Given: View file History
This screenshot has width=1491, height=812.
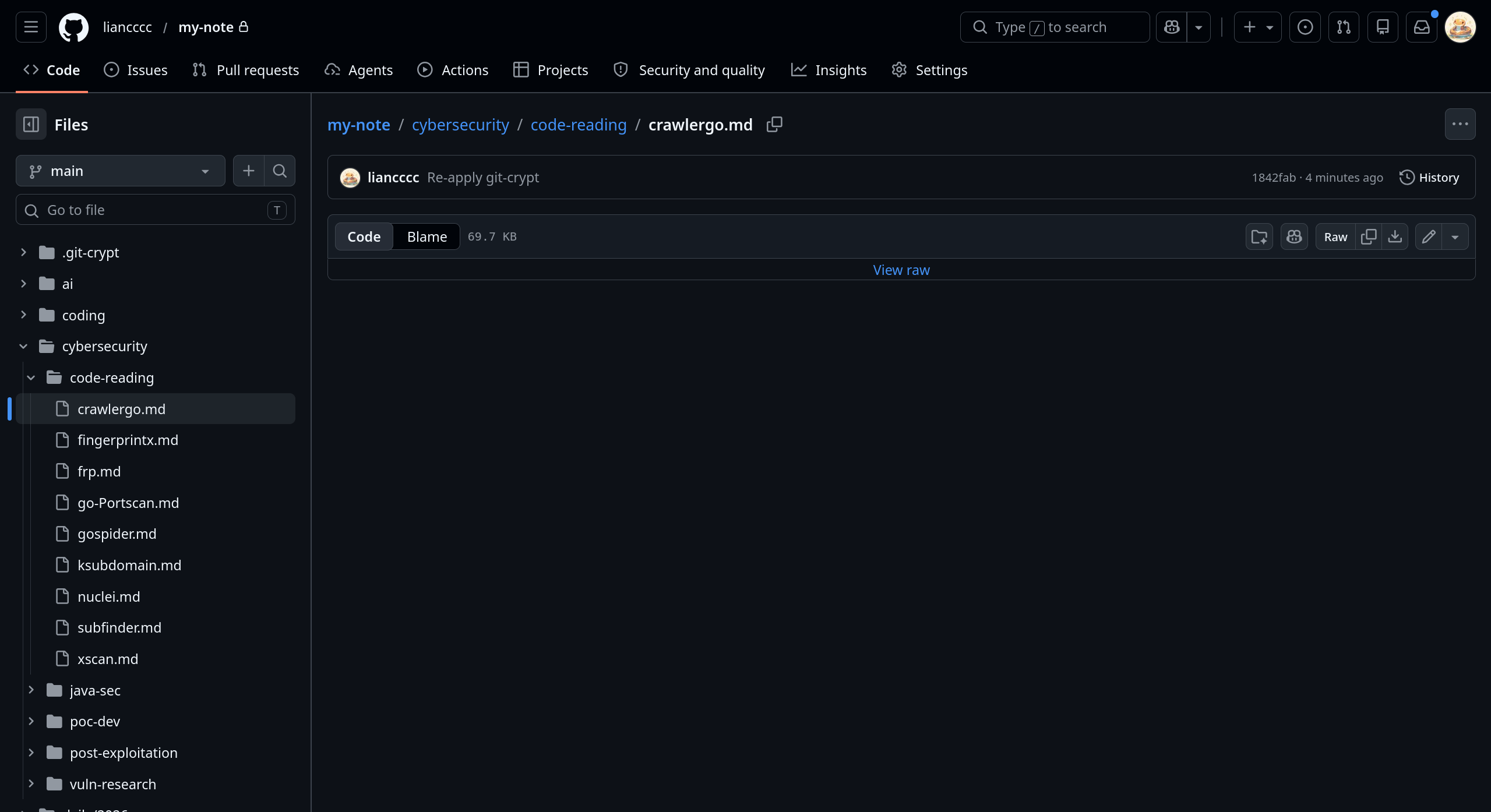Looking at the screenshot, I should 1429,177.
